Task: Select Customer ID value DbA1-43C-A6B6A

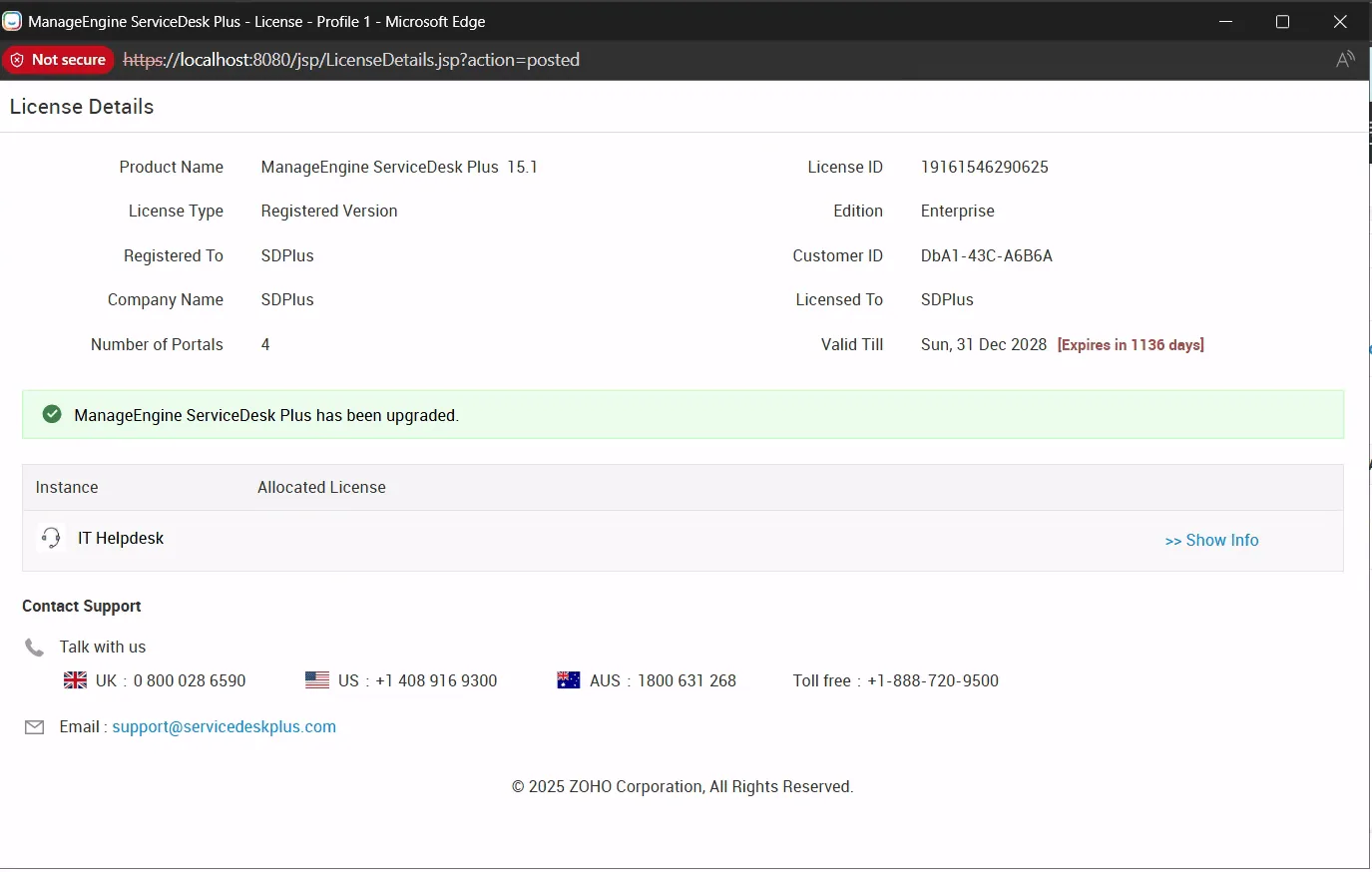Action: coord(987,256)
